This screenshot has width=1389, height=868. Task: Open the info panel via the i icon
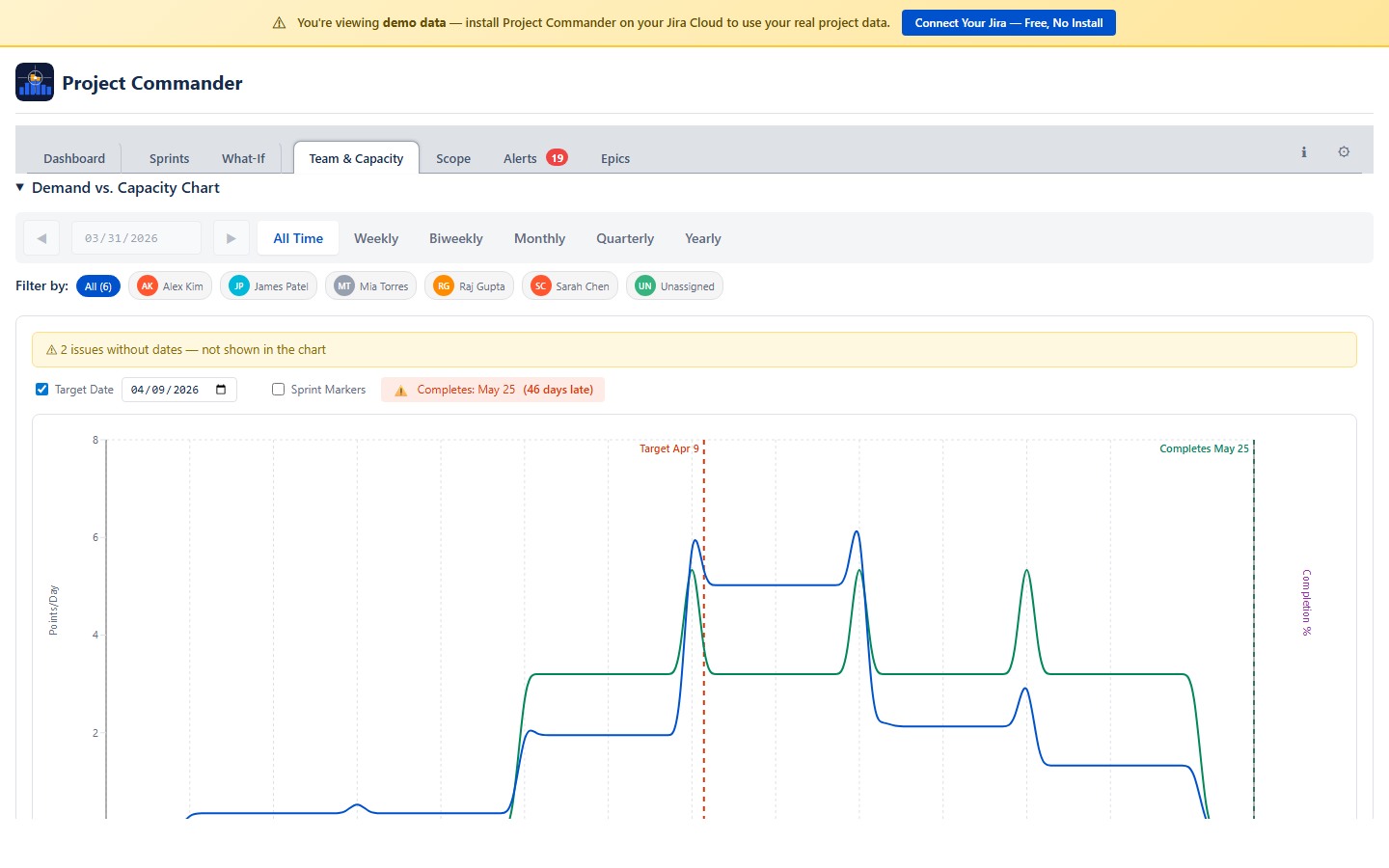coord(1303,151)
